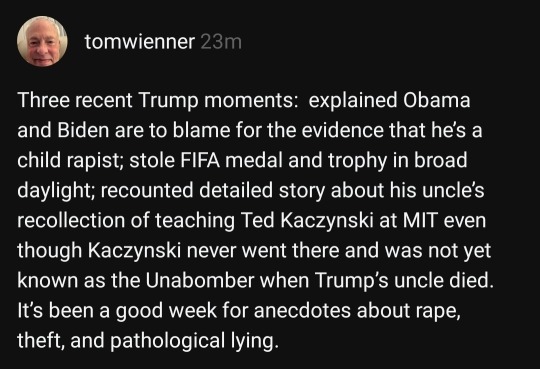Click the word 'explained' in the first line

point(353,101)
